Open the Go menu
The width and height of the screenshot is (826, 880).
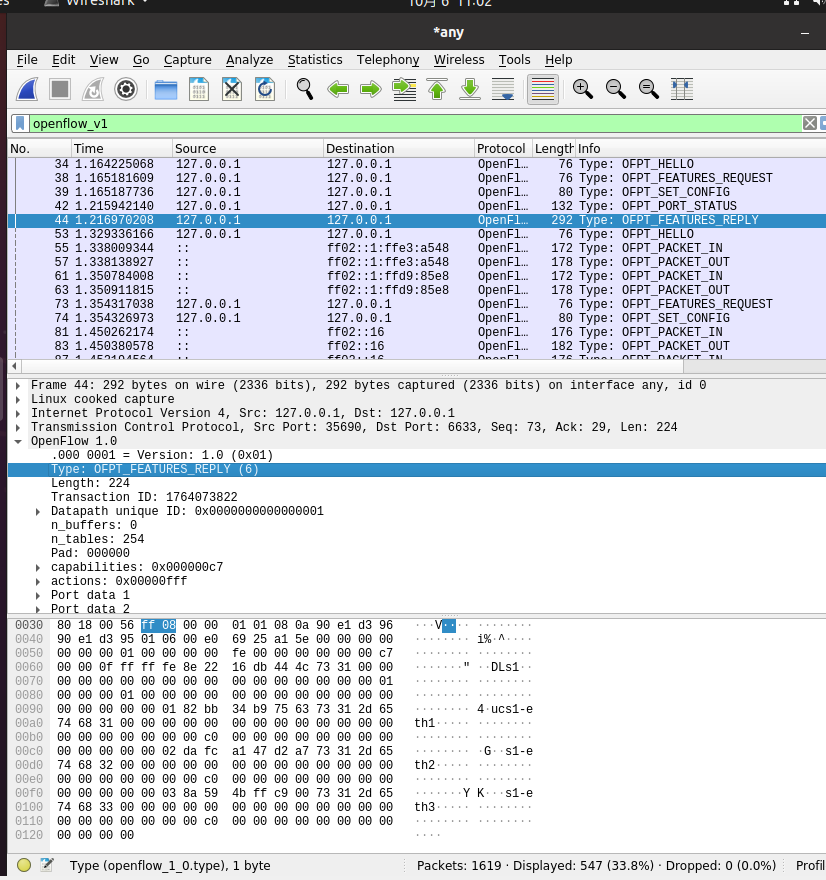(x=141, y=59)
